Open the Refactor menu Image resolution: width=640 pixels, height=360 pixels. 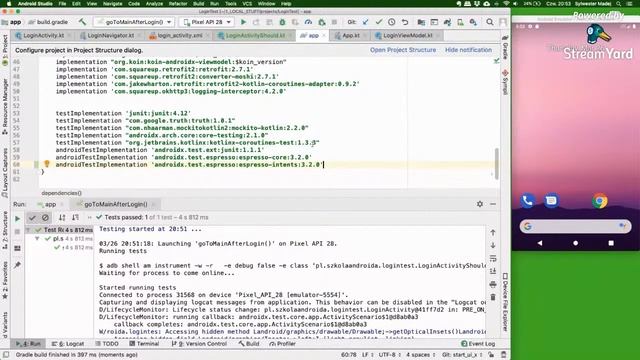pos(178,4)
